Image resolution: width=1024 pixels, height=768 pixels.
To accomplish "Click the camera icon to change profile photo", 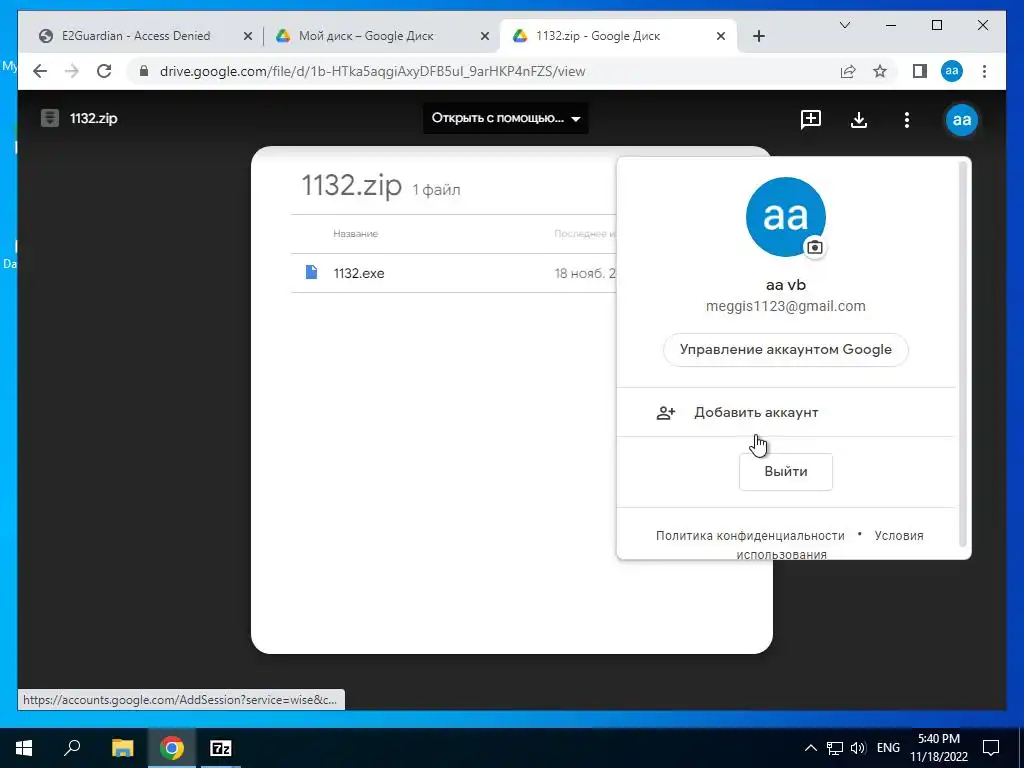I will [x=814, y=248].
